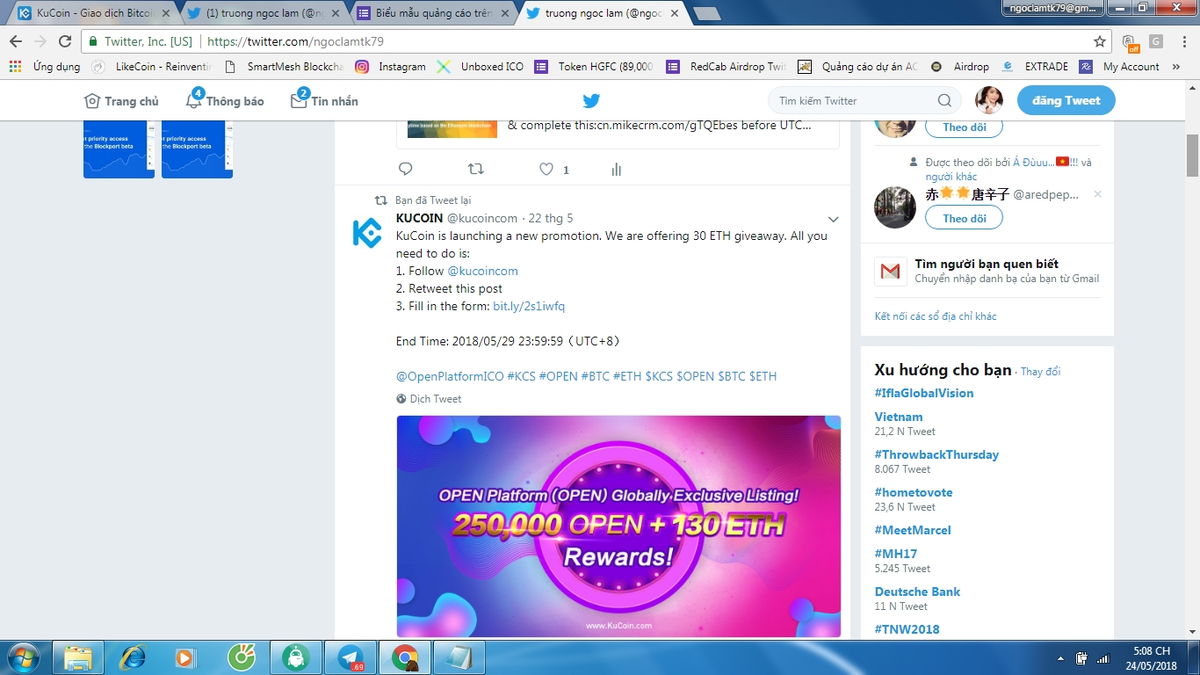The width and height of the screenshot is (1200, 675).
Task: Expand KUCOIN tweet options chevron
Action: (833, 219)
